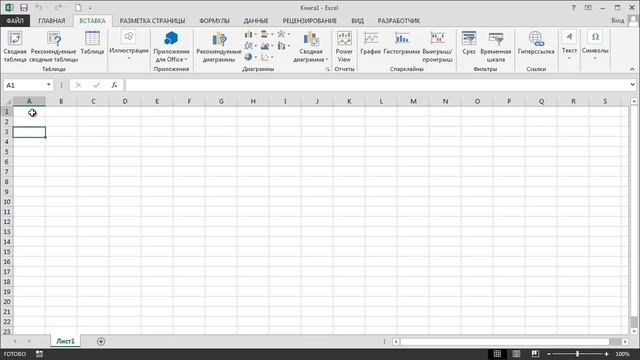Screen dimensions: 640x360
Task: Open the area chart dropdown
Action: 267,46
